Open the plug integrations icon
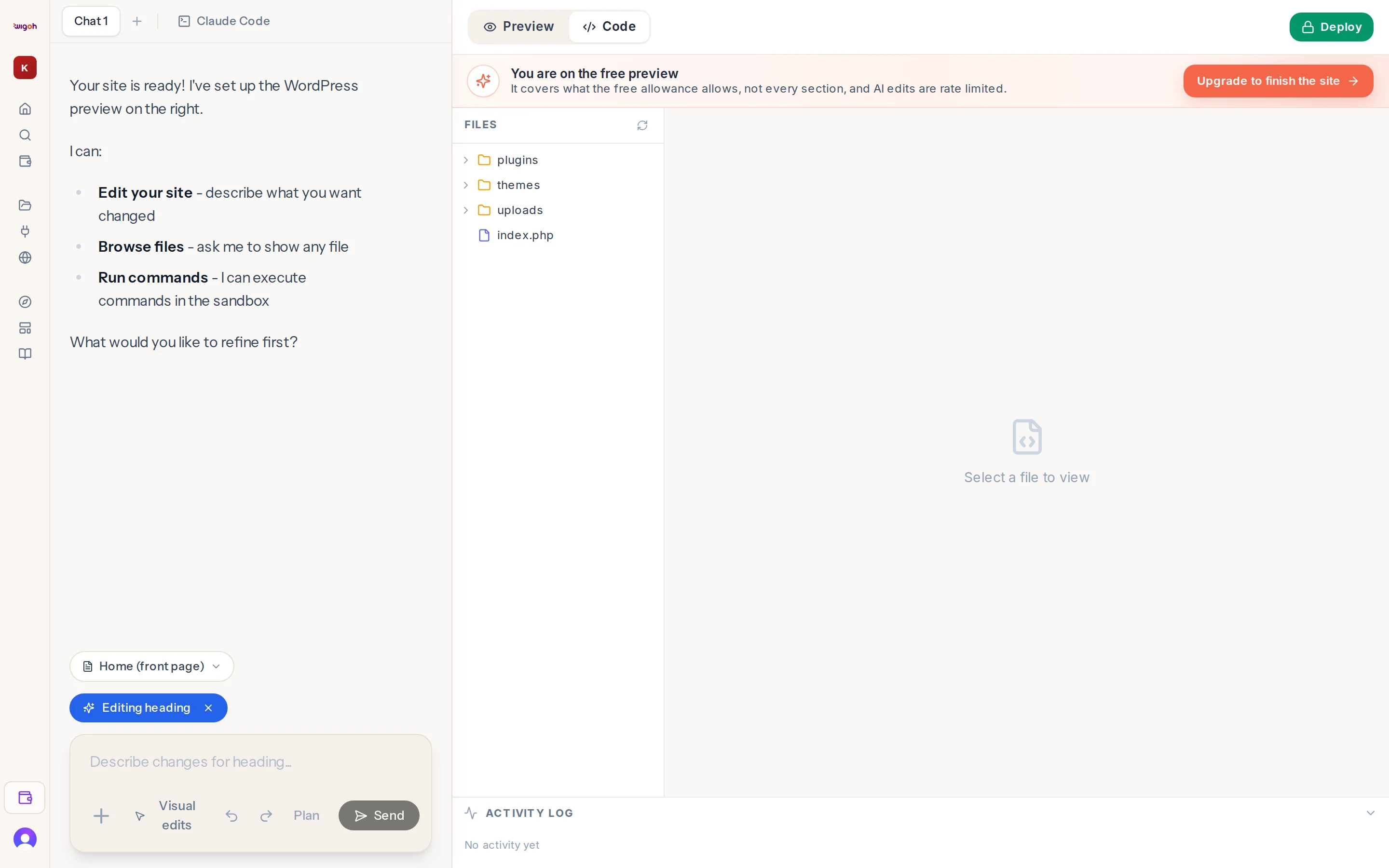The image size is (1389, 868). click(x=25, y=231)
